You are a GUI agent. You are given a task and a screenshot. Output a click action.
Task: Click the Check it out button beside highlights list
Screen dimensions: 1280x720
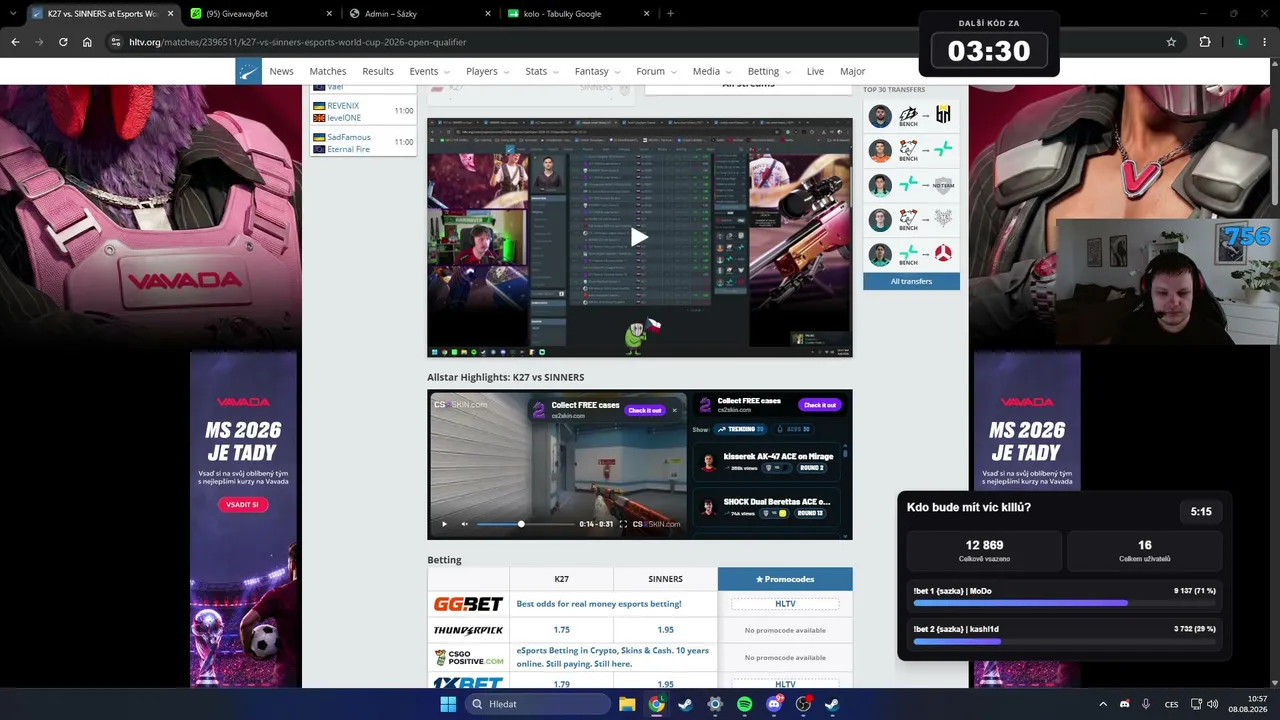[819, 405]
